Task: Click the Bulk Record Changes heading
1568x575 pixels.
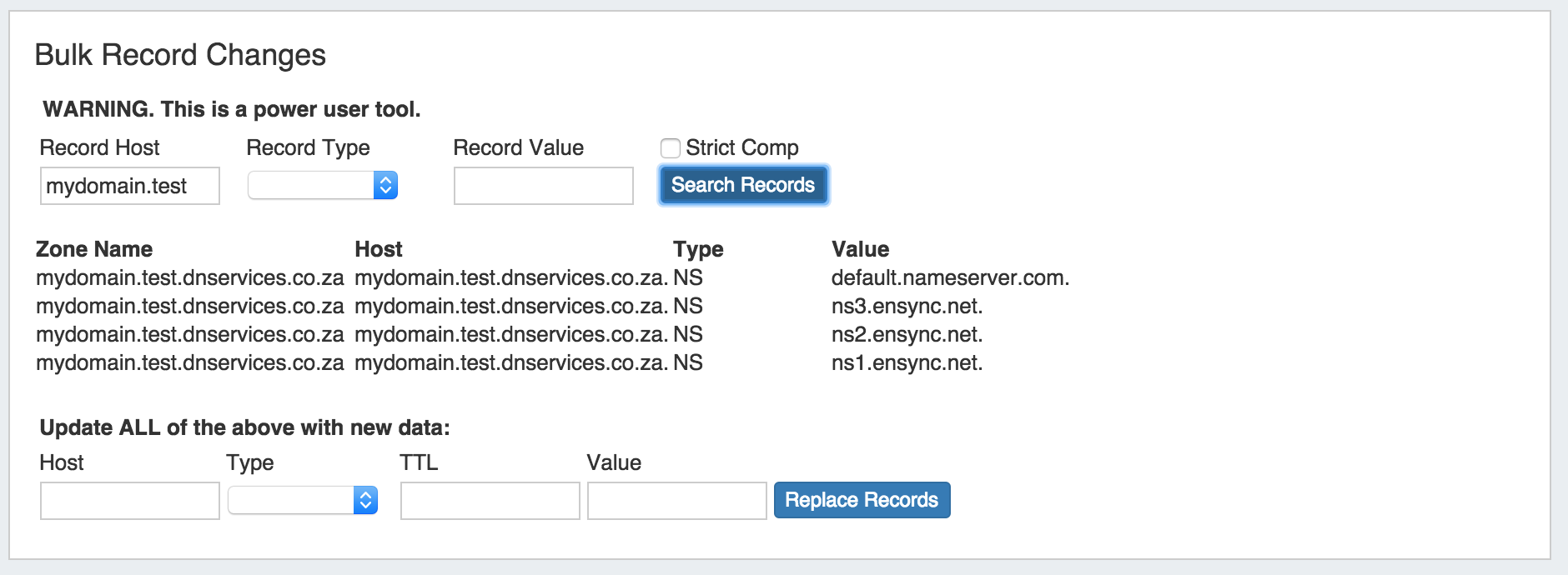Action: [x=180, y=55]
